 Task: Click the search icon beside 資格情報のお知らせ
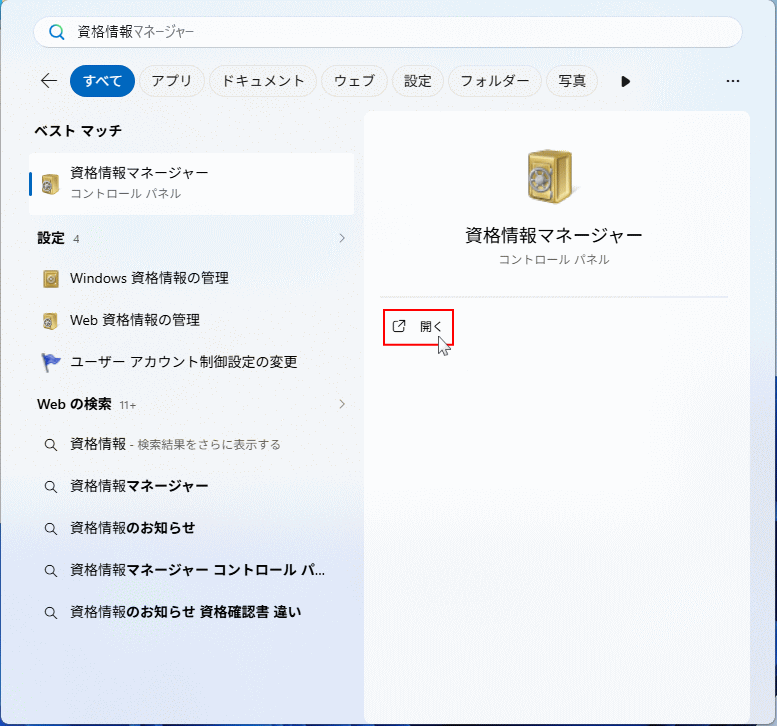pos(51,529)
